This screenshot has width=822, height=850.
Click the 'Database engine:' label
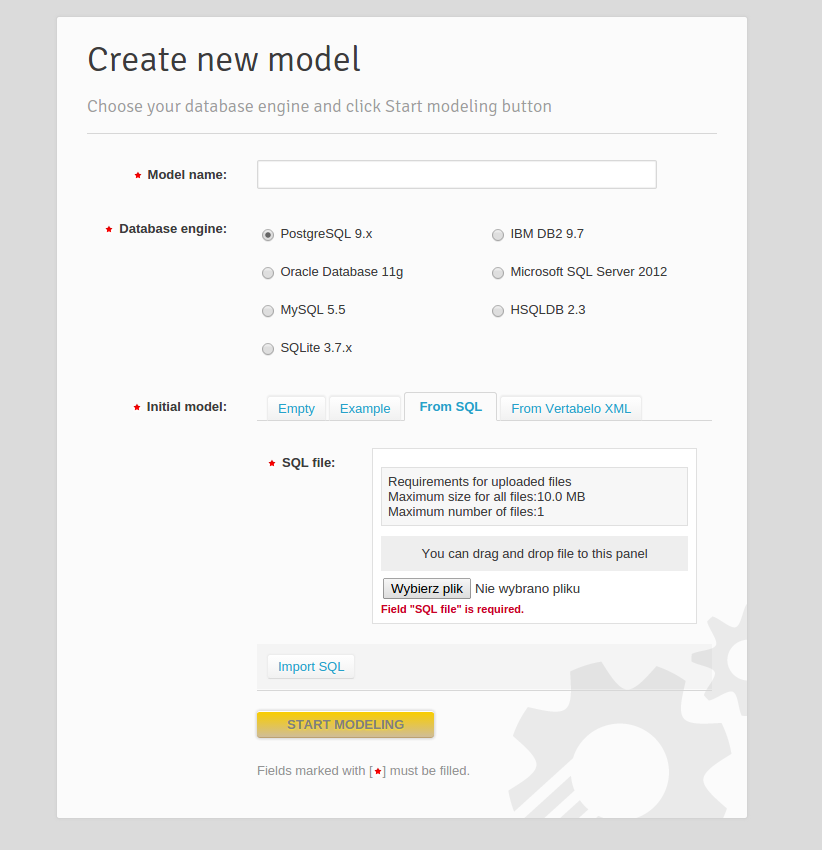coord(173,229)
